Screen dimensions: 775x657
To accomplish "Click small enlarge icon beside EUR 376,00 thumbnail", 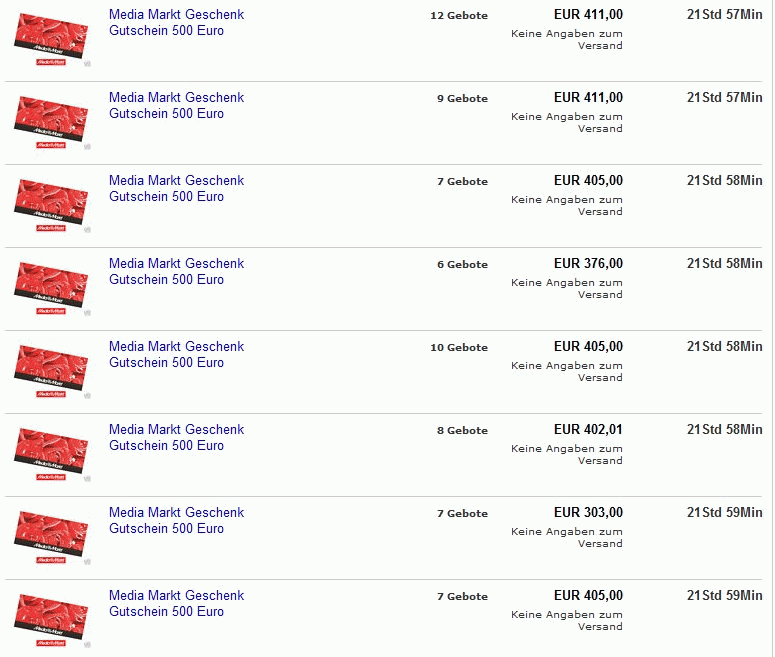I will (x=87, y=312).
